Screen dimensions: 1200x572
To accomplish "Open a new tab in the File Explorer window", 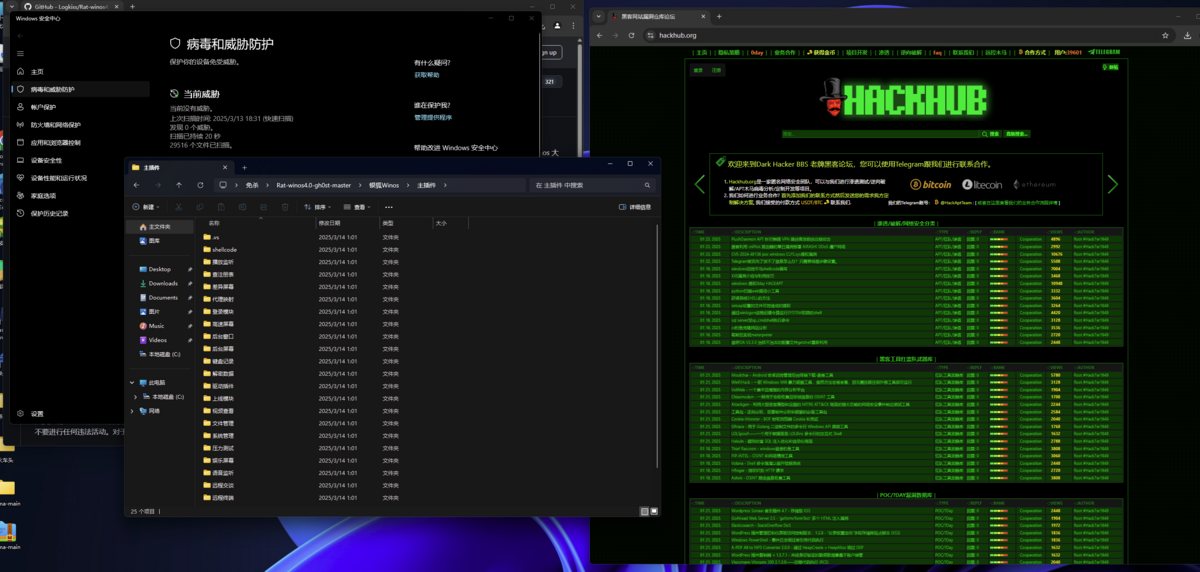I will 245,167.
